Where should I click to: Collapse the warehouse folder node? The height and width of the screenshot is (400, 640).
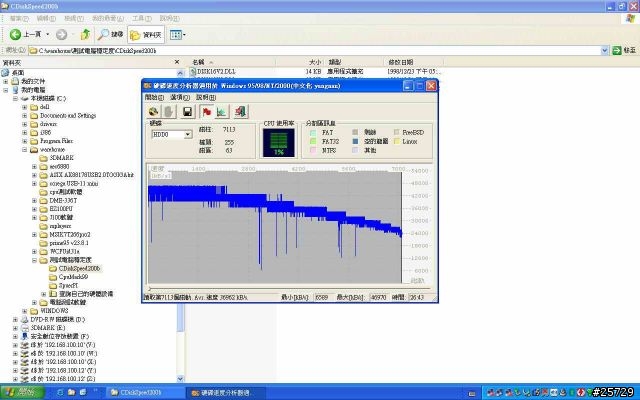pos(24,149)
